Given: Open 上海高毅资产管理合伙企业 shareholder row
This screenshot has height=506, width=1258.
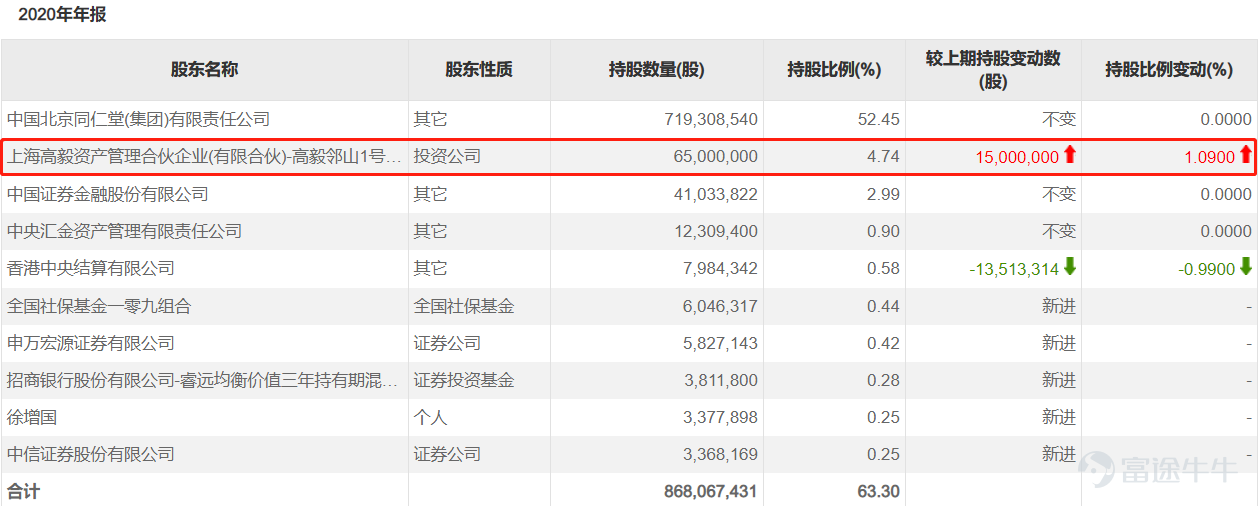Looking at the screenshot, I should (x=204, y=157).
